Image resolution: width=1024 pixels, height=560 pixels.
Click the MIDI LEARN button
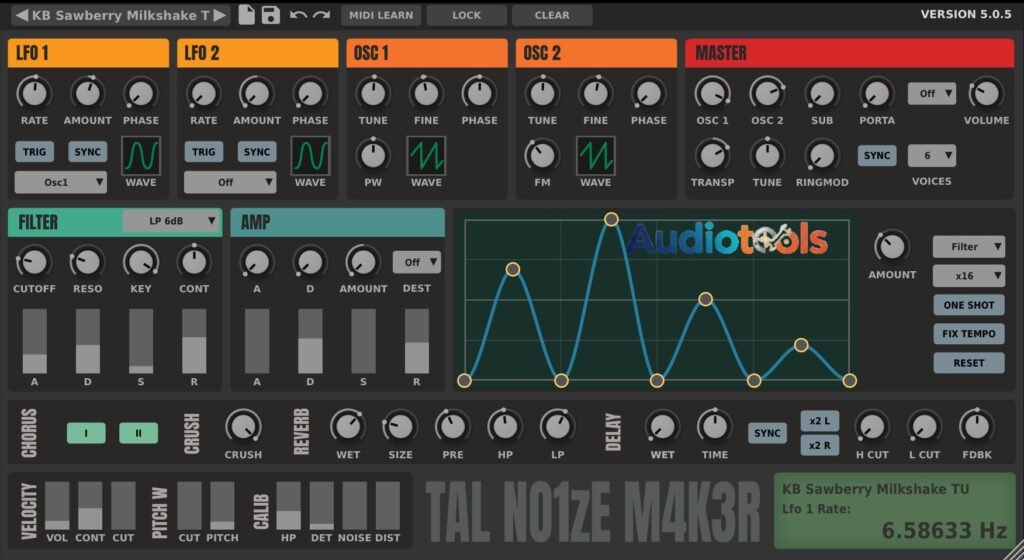coord(381,15)
